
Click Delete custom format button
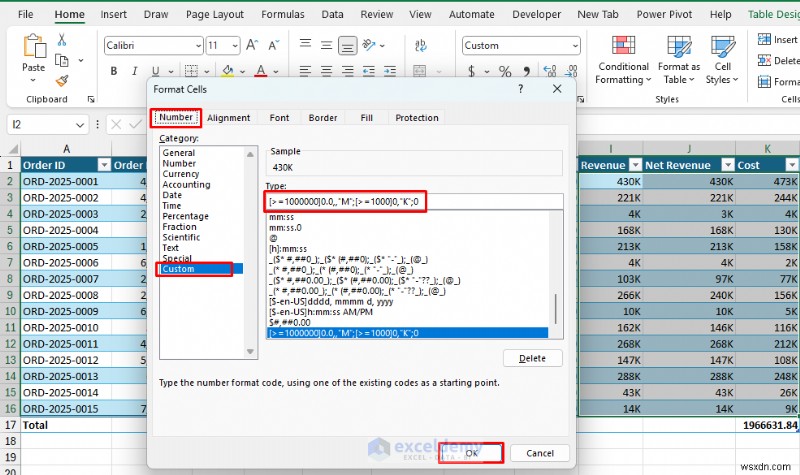coord(533,358)
